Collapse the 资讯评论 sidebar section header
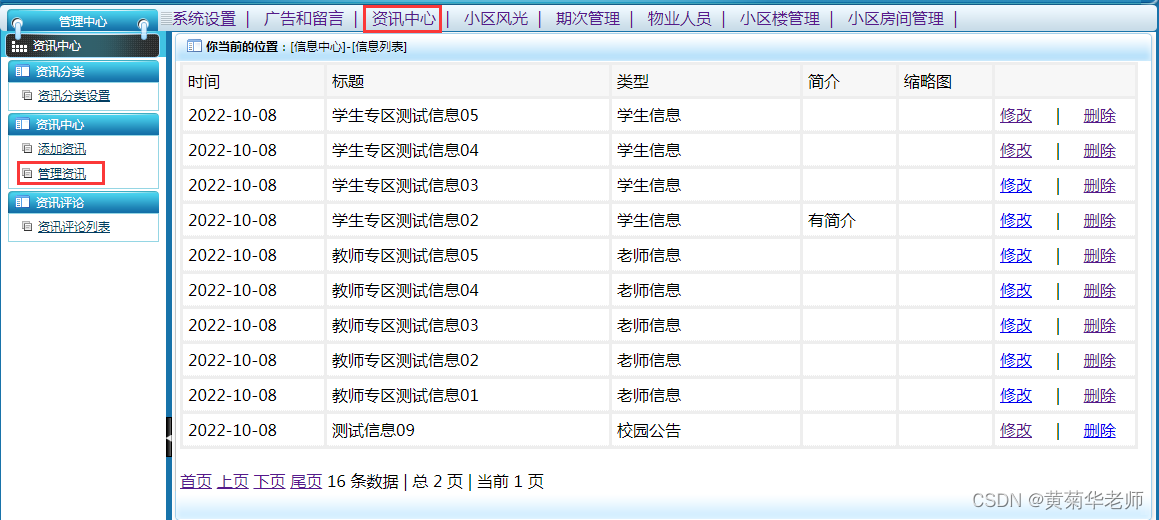Viewport: 1159px width, 520px height. [x=84, y=202]
